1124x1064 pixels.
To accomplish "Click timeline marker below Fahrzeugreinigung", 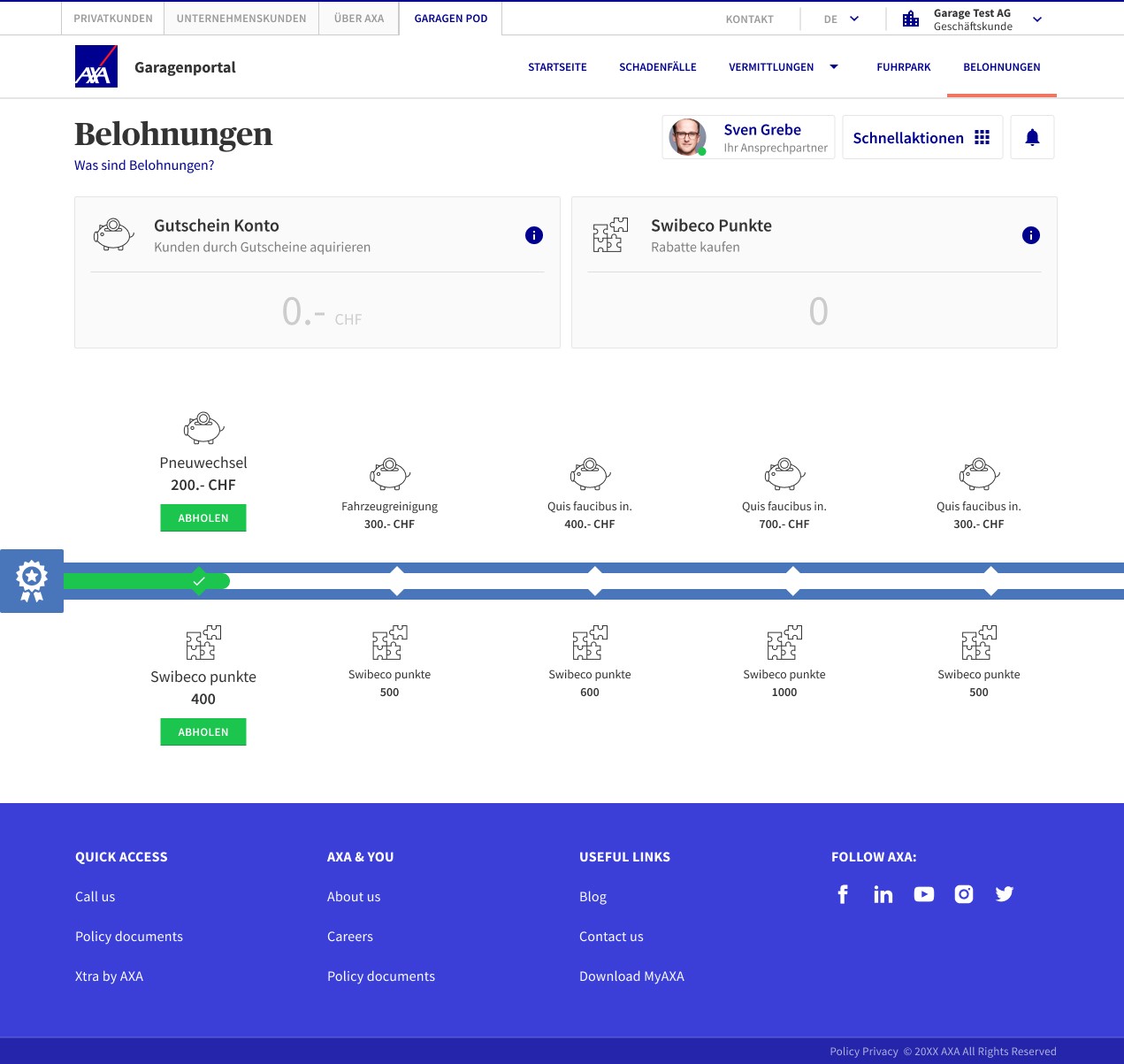I will [397, 581].
